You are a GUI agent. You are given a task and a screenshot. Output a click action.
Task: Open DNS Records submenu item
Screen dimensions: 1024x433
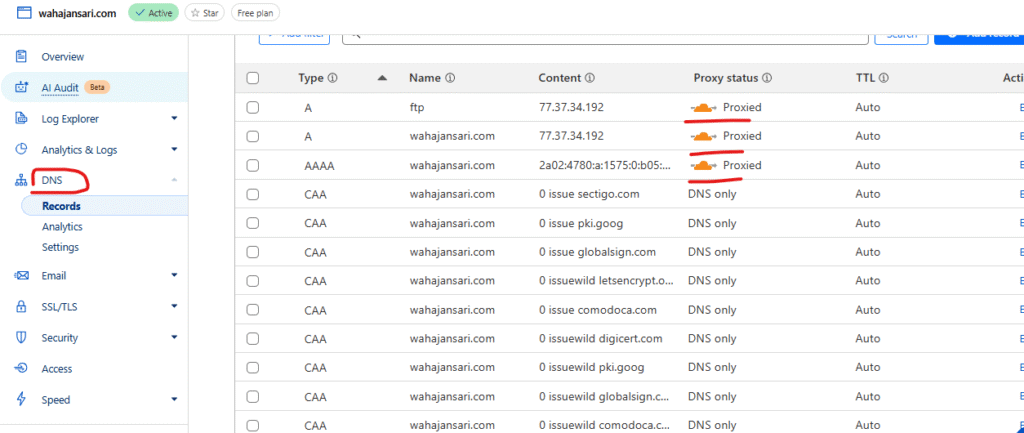click(x=61, y=206)
